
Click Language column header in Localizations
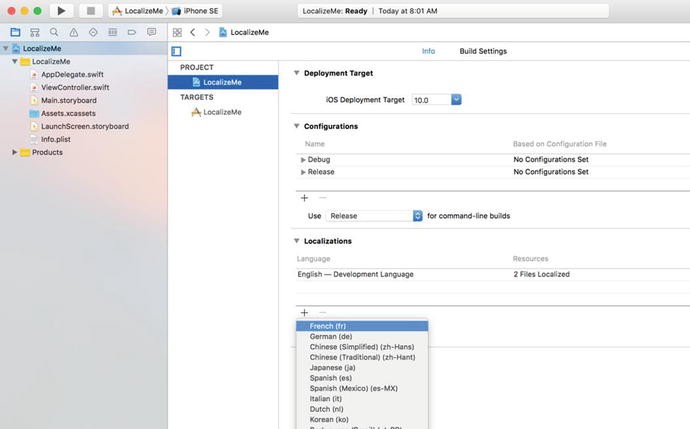pos(313,259)
